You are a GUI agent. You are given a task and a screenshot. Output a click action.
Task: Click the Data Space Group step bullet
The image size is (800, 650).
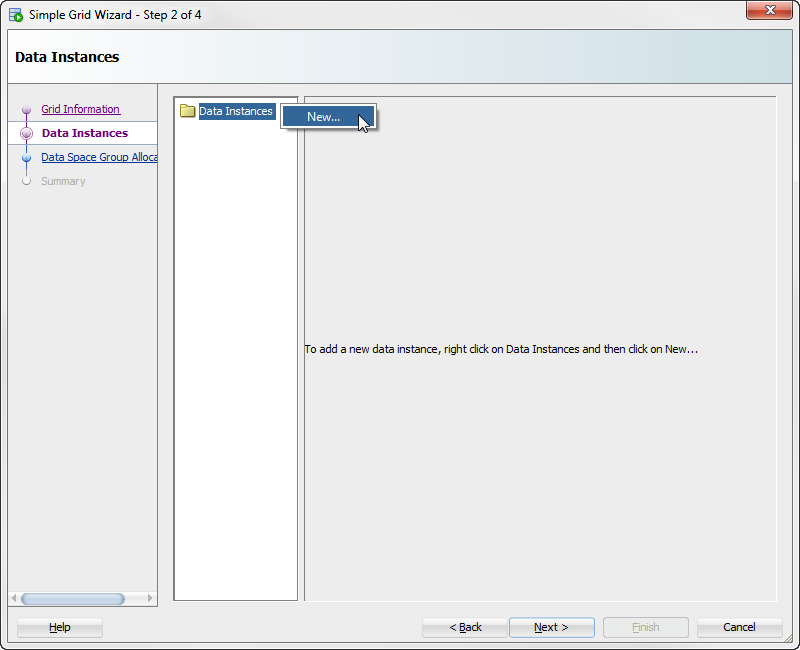click(27, 158)
